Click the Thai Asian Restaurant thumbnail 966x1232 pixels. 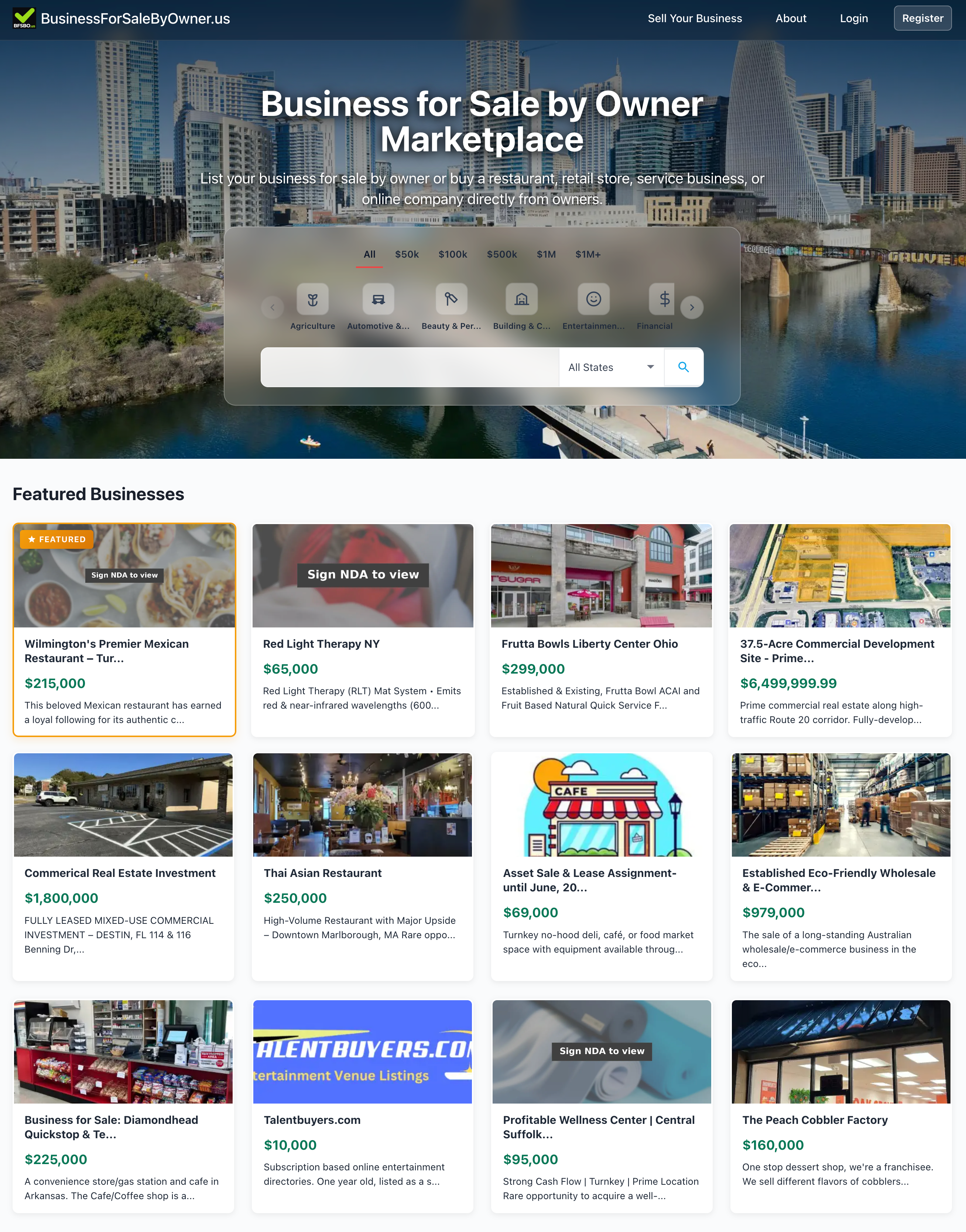[x=362, y=805]
